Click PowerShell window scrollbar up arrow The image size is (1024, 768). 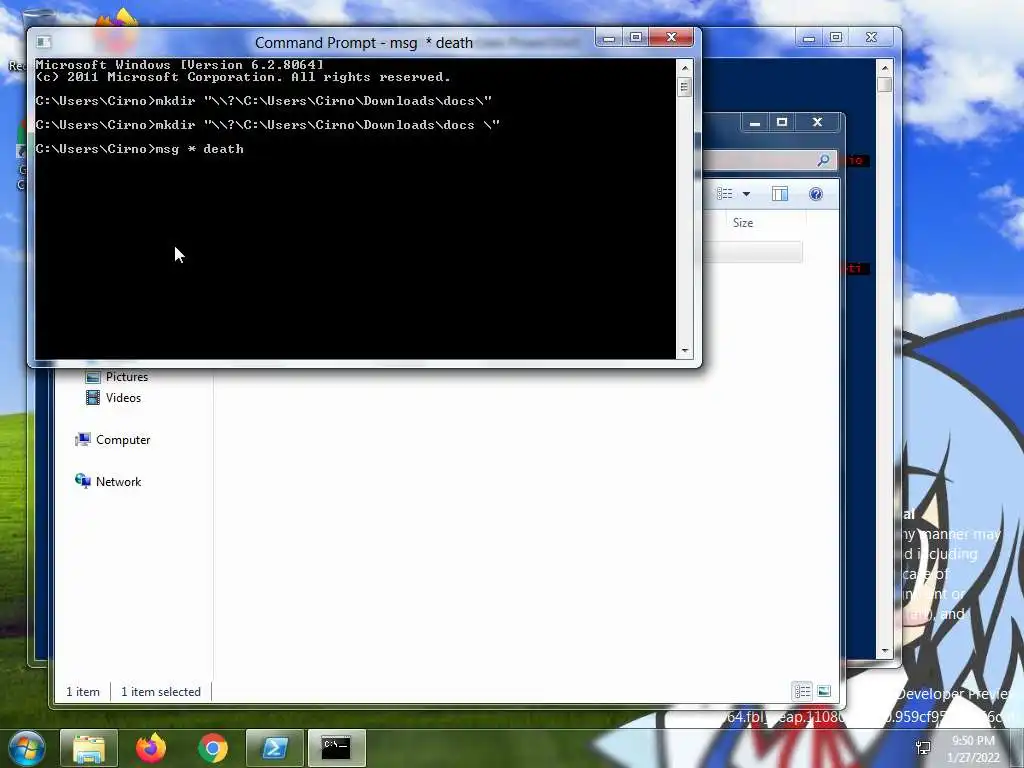tap(885, 68)
